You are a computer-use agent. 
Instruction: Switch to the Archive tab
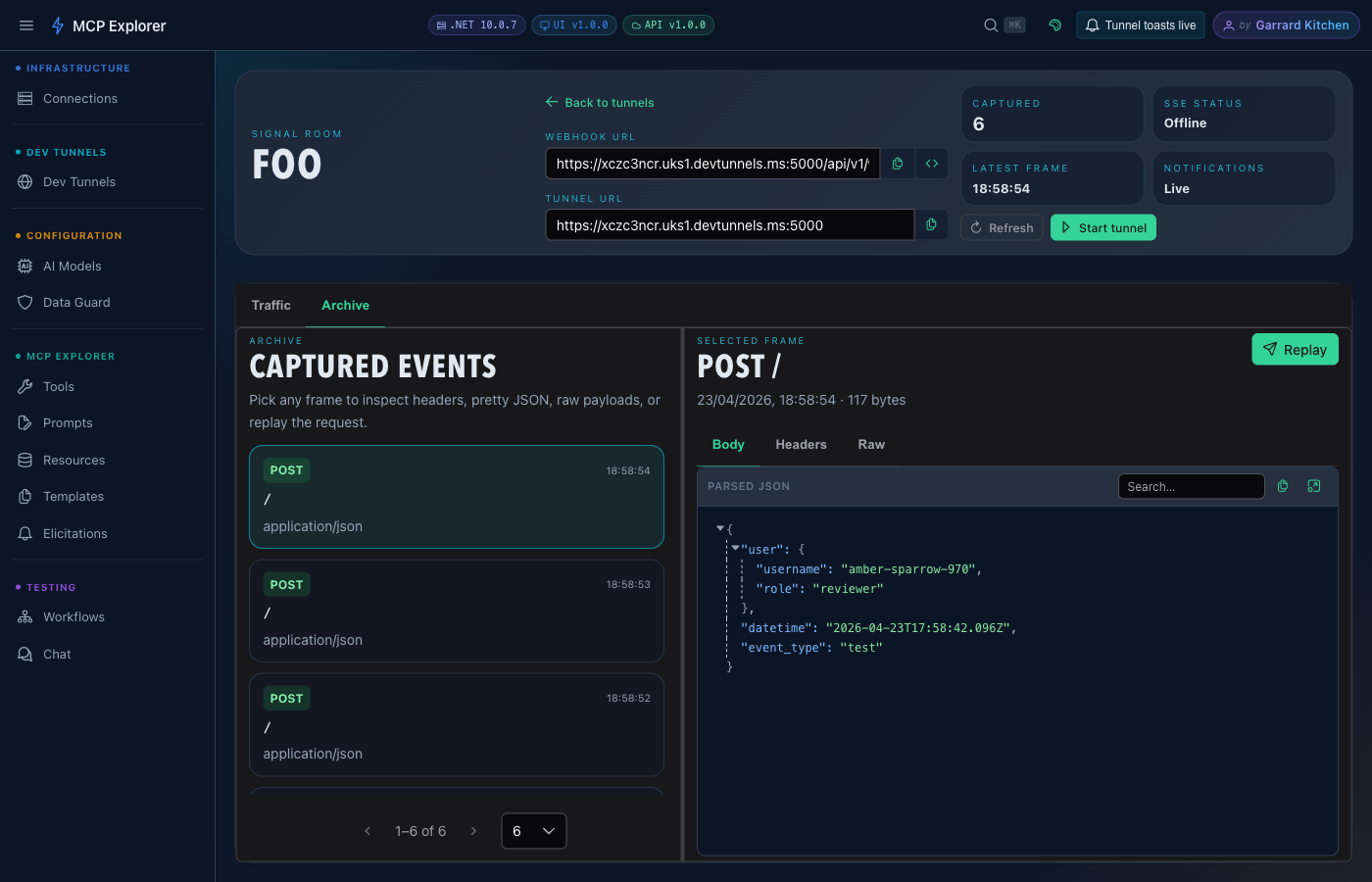346,306
